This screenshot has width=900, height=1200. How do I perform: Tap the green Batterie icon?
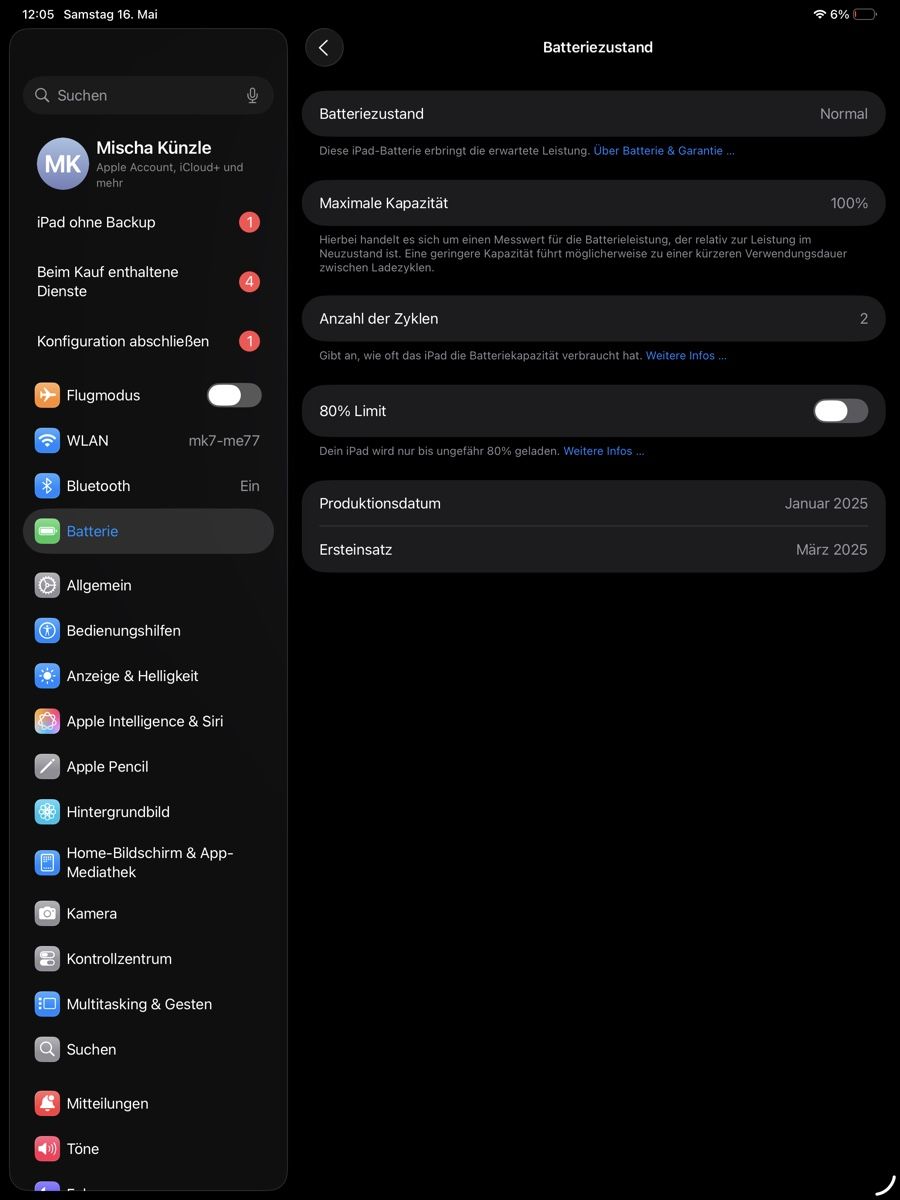coord(47,531)
